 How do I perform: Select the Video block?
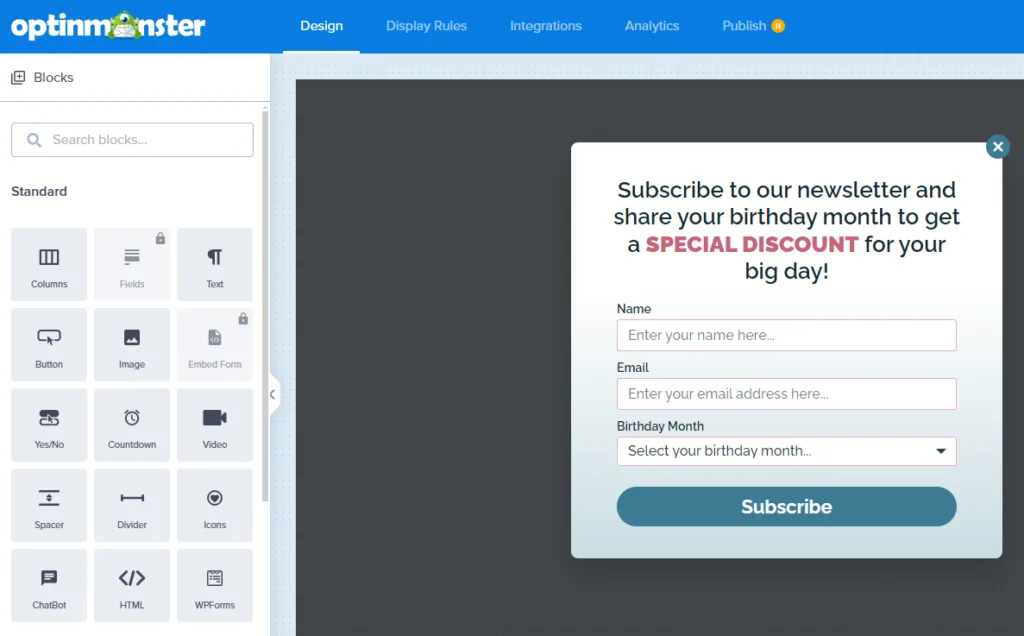(215, 425)
